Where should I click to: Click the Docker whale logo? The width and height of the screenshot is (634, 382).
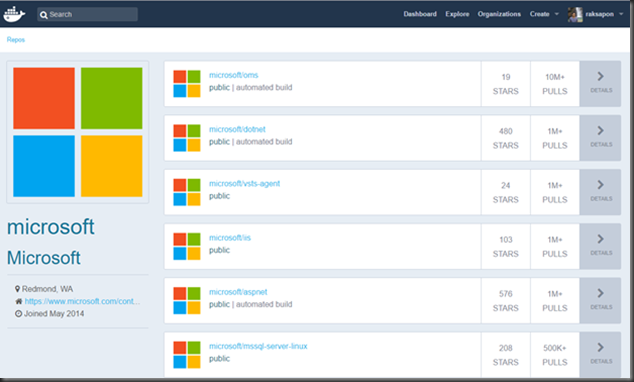point(14,14)
